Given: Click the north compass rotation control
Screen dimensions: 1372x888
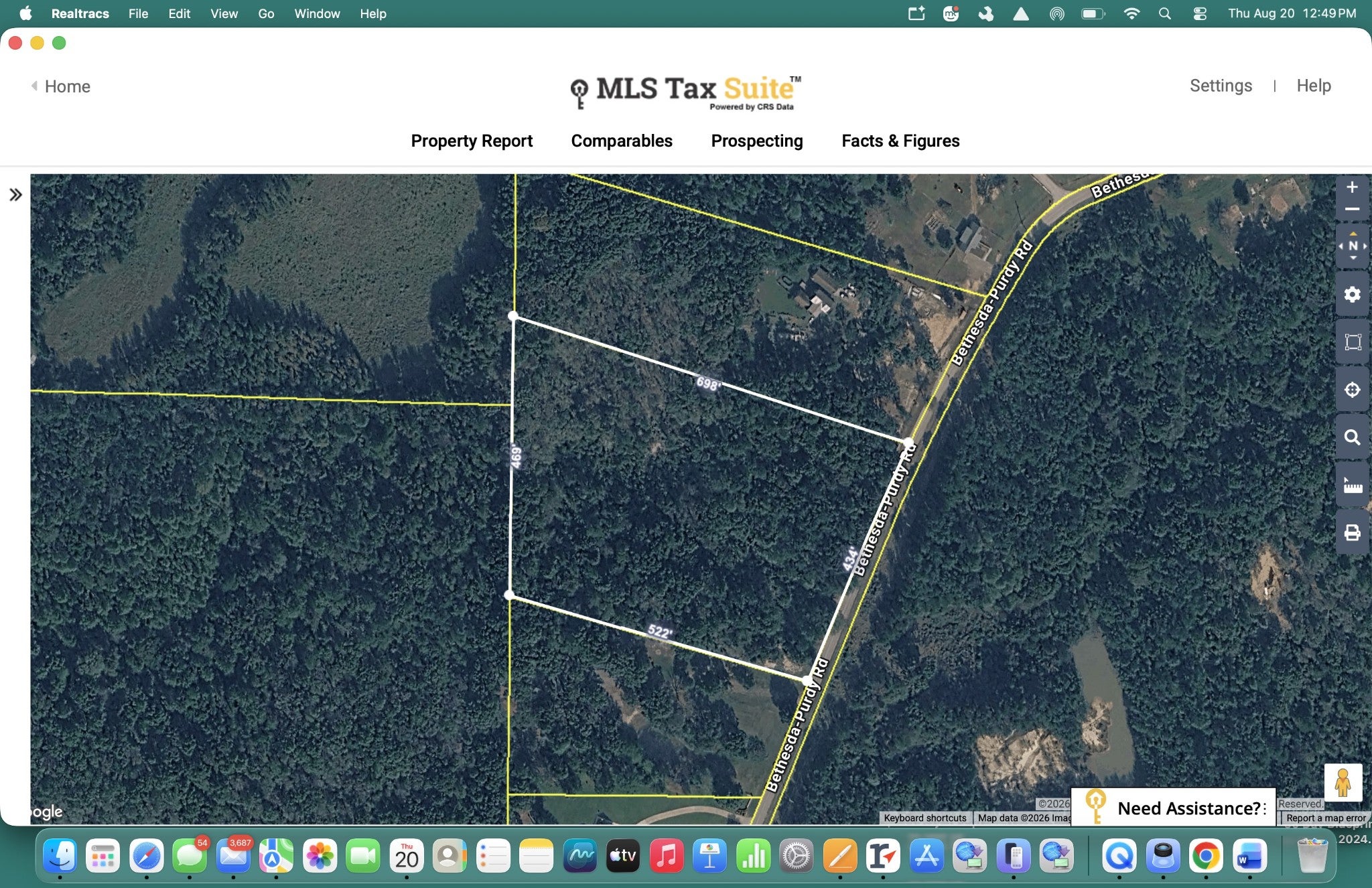Looking at the screenshot, I should 1353,246.
